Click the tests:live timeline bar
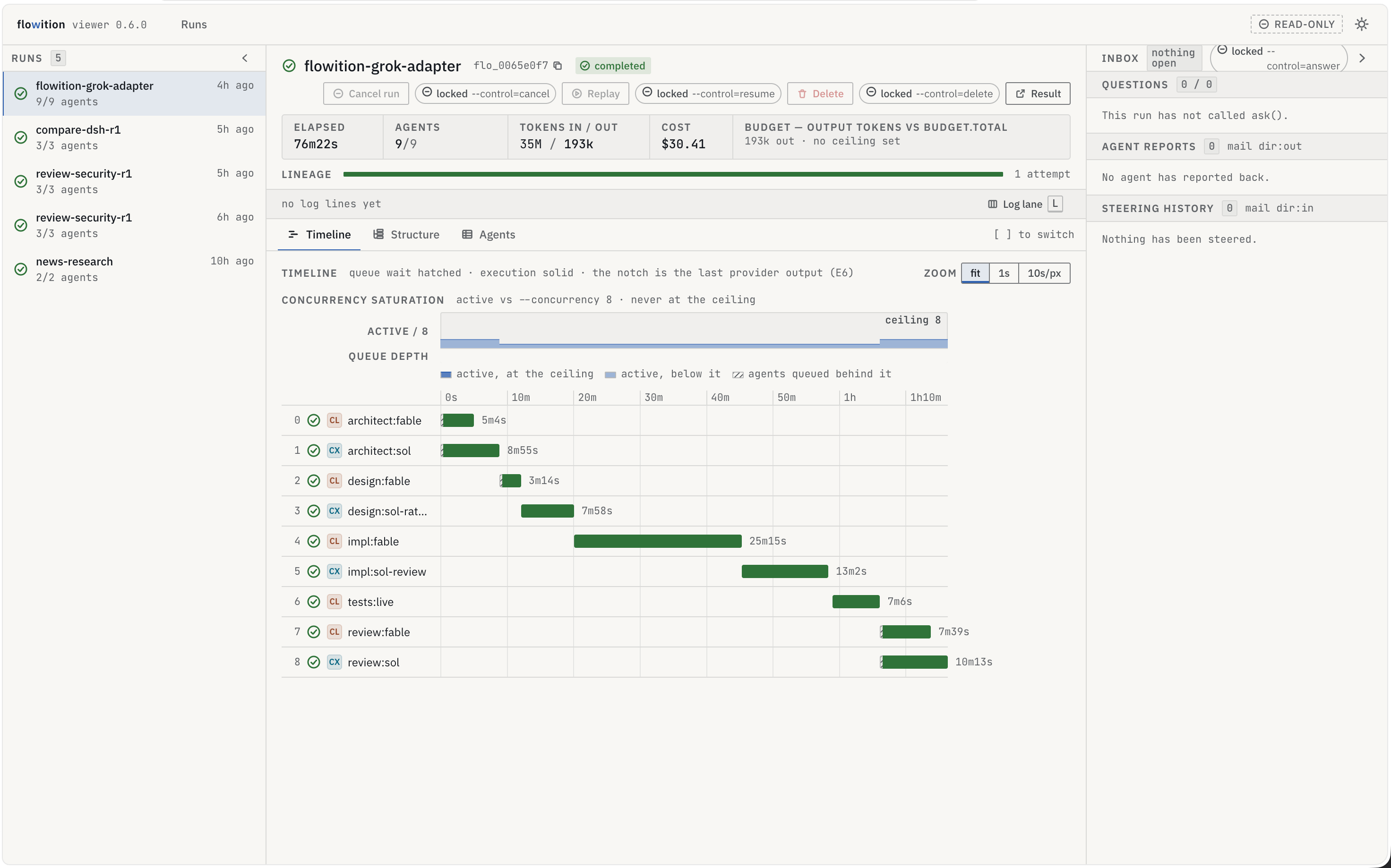 click(x=856, y=602)
